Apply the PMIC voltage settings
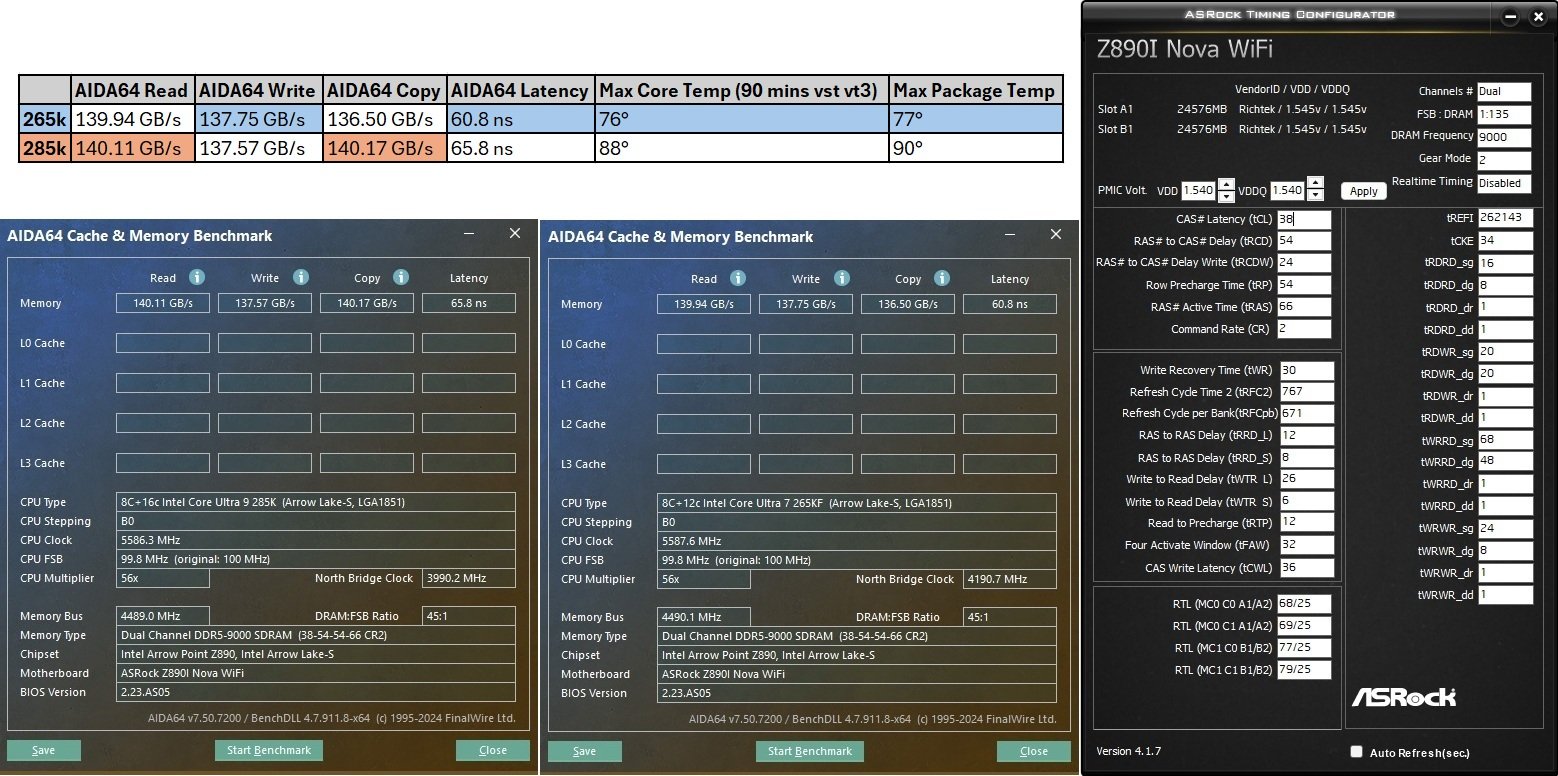Viewport: 1558px width, 776px height. coord(1363,190)
